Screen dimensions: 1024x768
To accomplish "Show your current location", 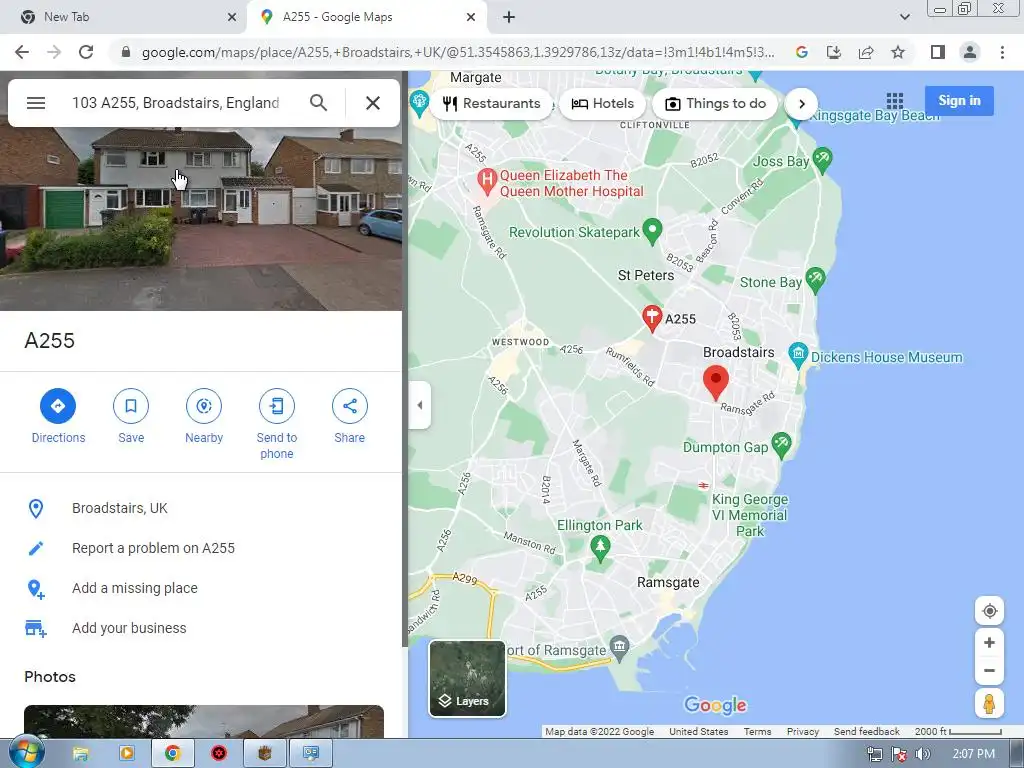I will [989, 611].
